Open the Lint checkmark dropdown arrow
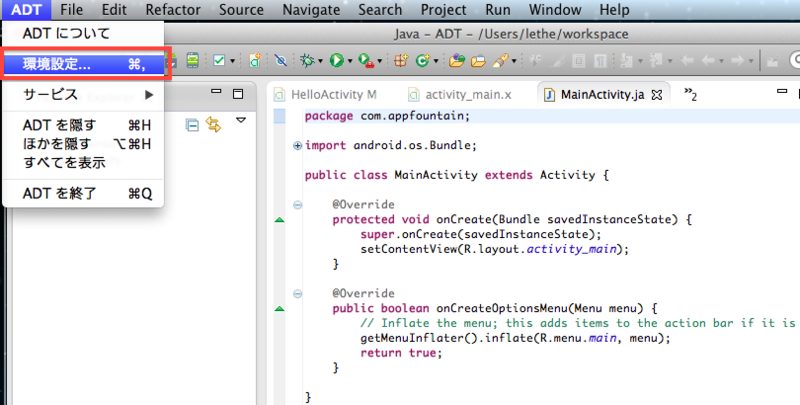This screenshot has width=800, height=405. 233,61
